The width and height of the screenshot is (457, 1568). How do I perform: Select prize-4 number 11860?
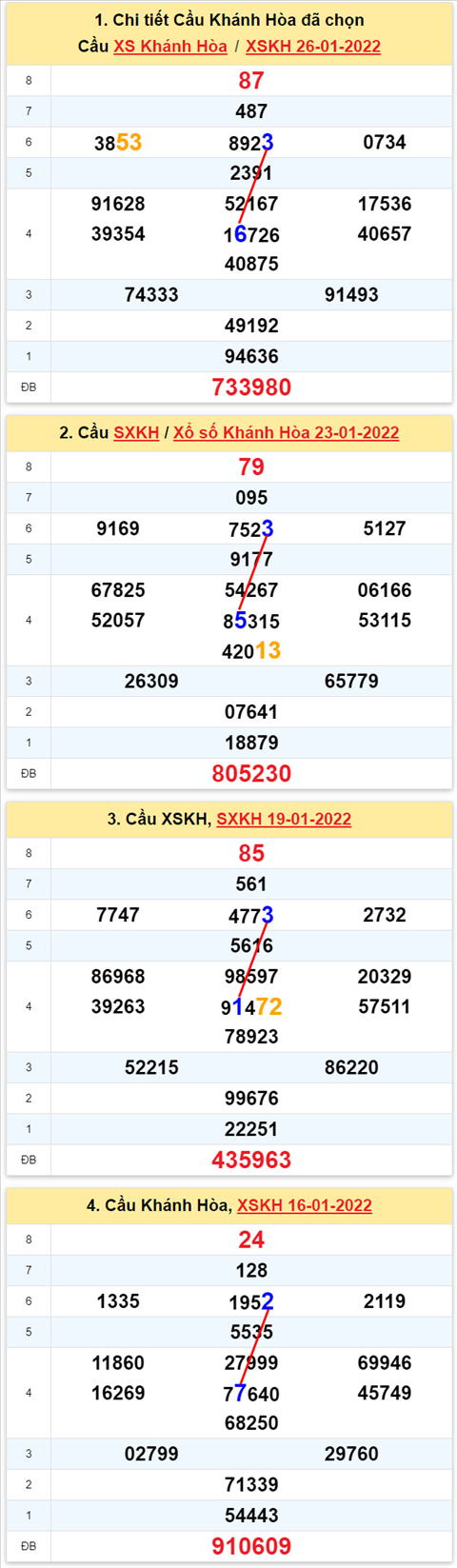[118, 1363]
